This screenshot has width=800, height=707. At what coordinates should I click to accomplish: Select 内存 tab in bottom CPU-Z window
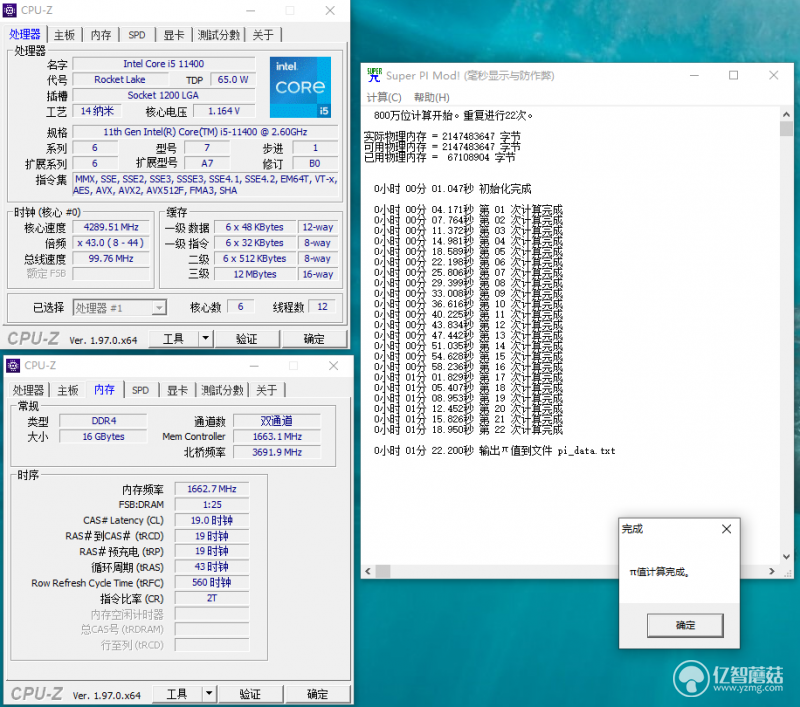point(104,389)
